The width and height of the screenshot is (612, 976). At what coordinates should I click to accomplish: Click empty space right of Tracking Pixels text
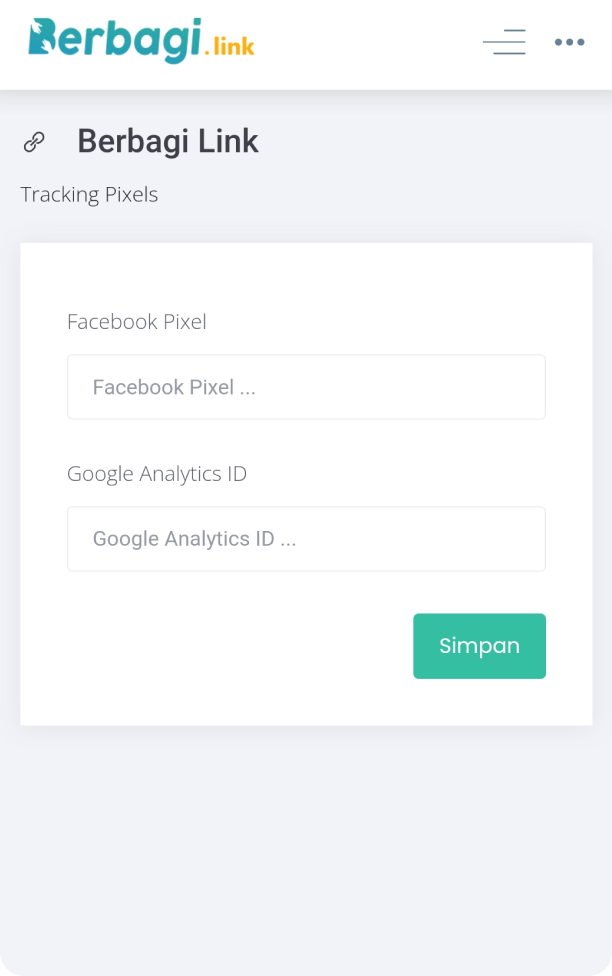click(x=380, y=194)
